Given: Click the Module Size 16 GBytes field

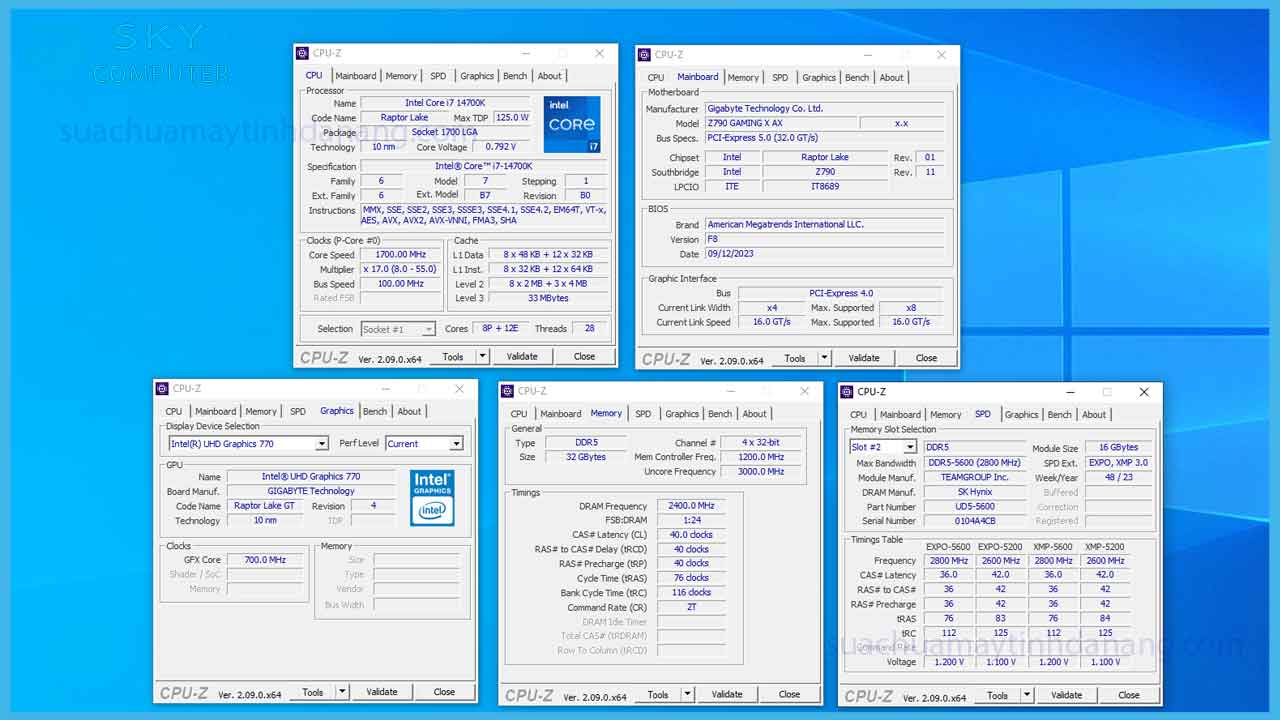Looking at the screenshot, I should (x=1119, y=448).
